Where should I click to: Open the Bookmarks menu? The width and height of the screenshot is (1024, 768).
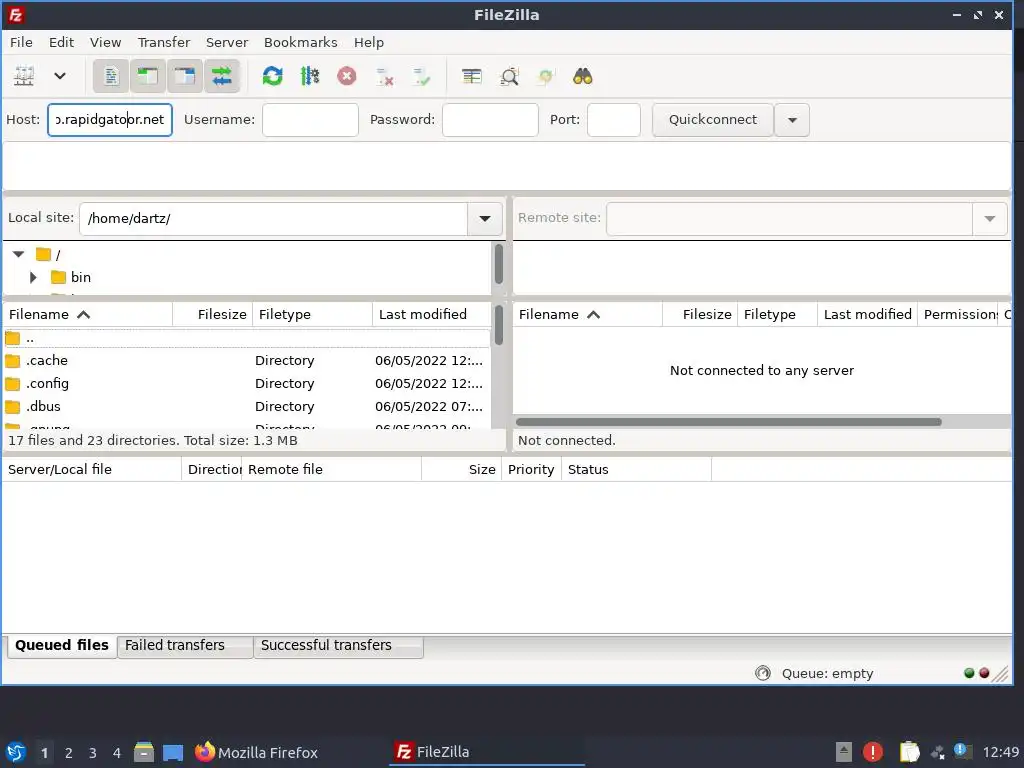click(300, 42)
